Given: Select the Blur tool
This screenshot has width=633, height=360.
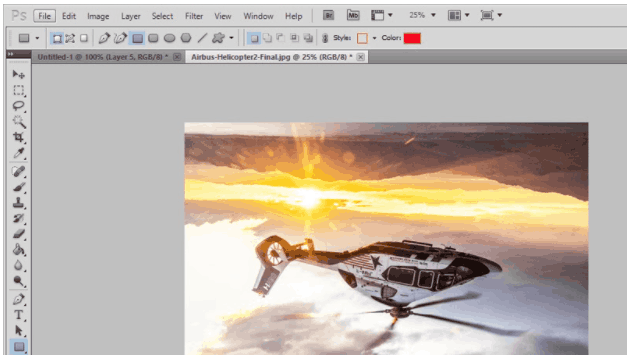Looking at the screenshot, I should tap(19, 265).
